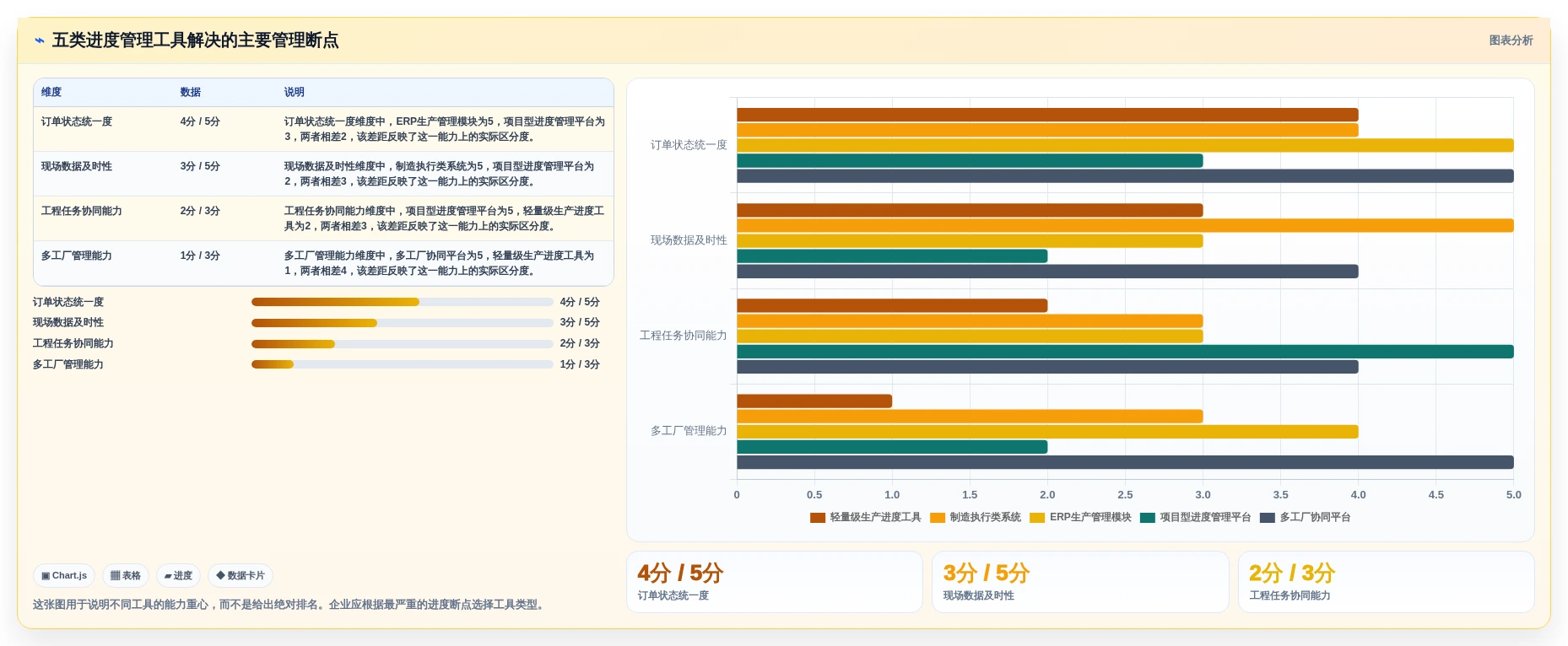The image size is (1568, 646).
Task: Click the 工程任务协同能力 progress bar
Action: 402,344
